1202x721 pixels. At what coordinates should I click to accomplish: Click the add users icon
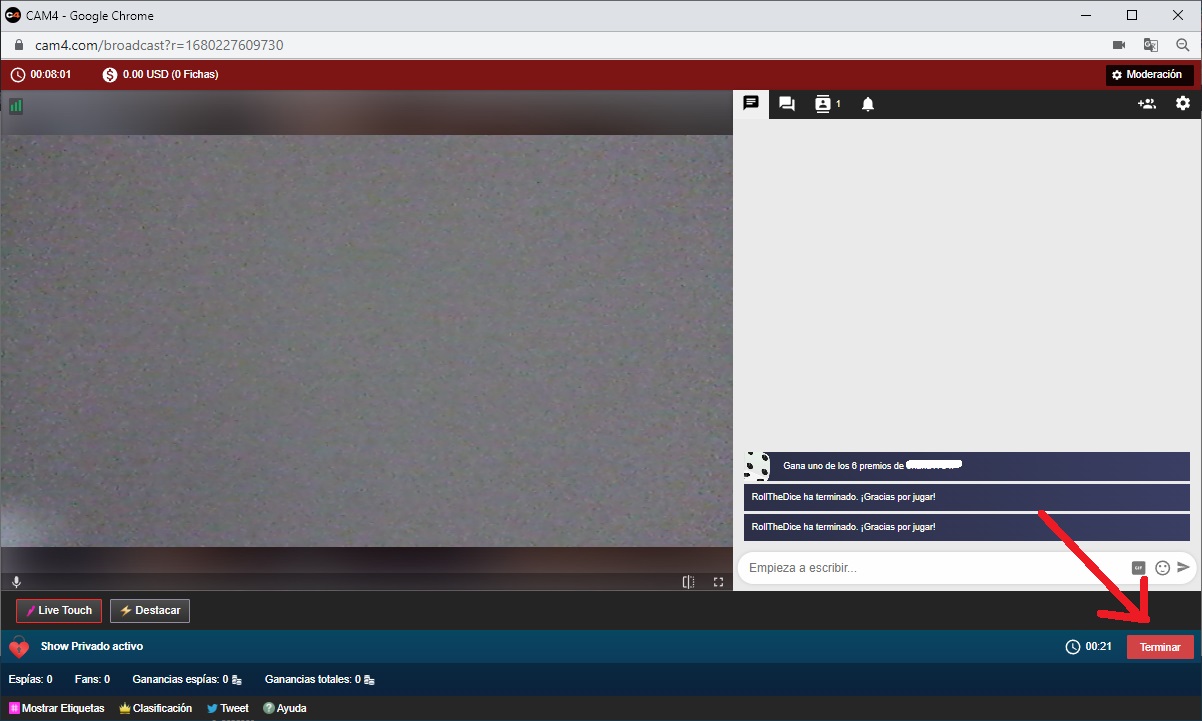point(1146,104)
